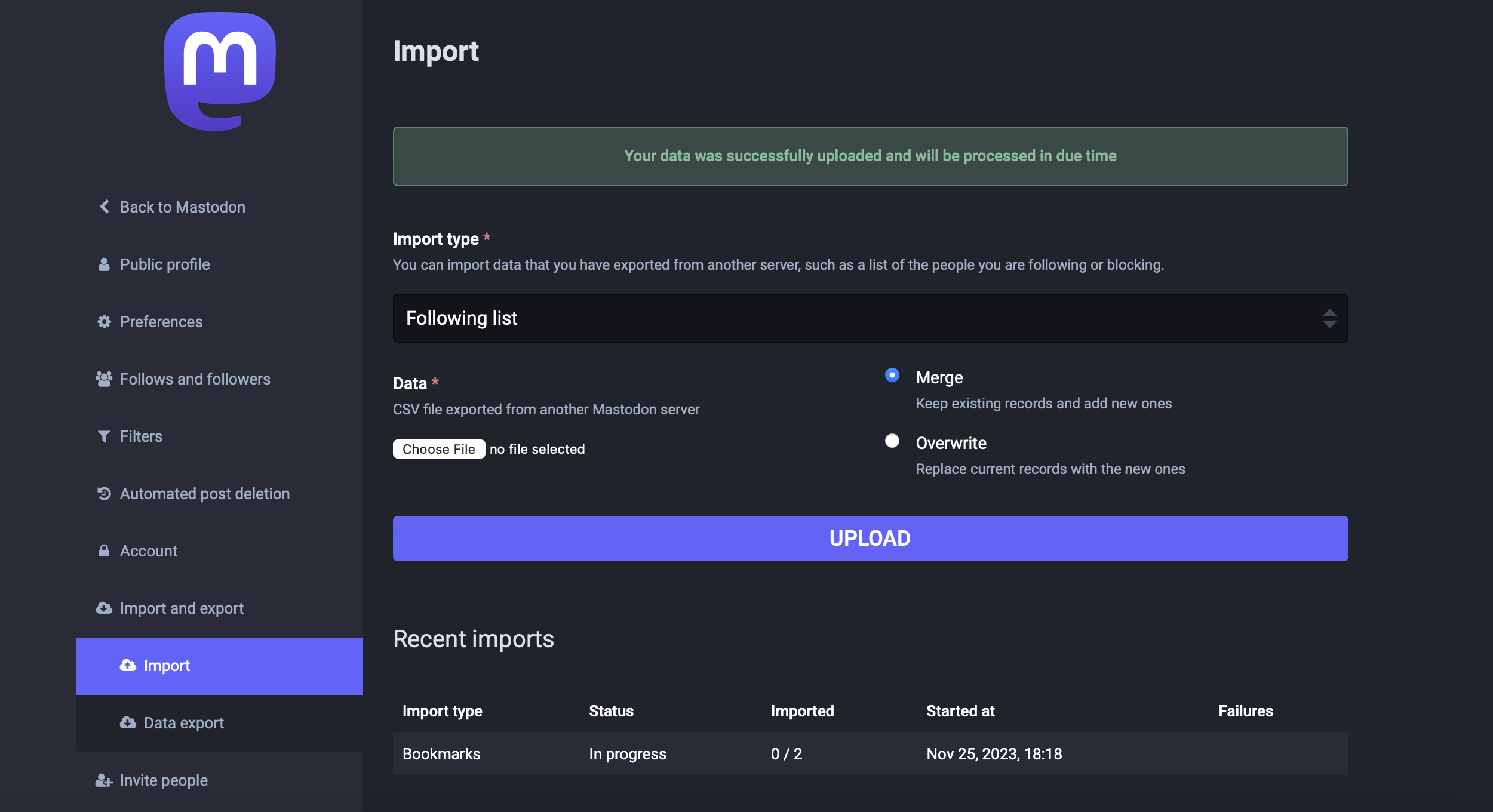This screenshot has height=812, width=1493.
Task: Click the Public profile person icon
Action: coord(104,264)
